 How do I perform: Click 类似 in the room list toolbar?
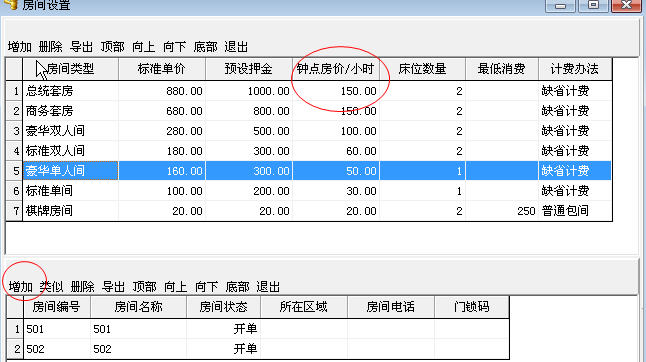point(51,287)
